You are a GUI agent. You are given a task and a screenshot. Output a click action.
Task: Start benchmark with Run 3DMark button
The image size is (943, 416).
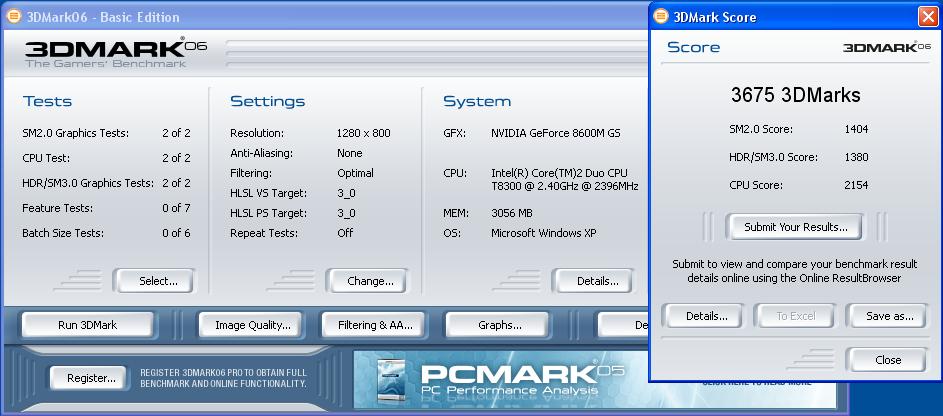(x=88, y=325)
